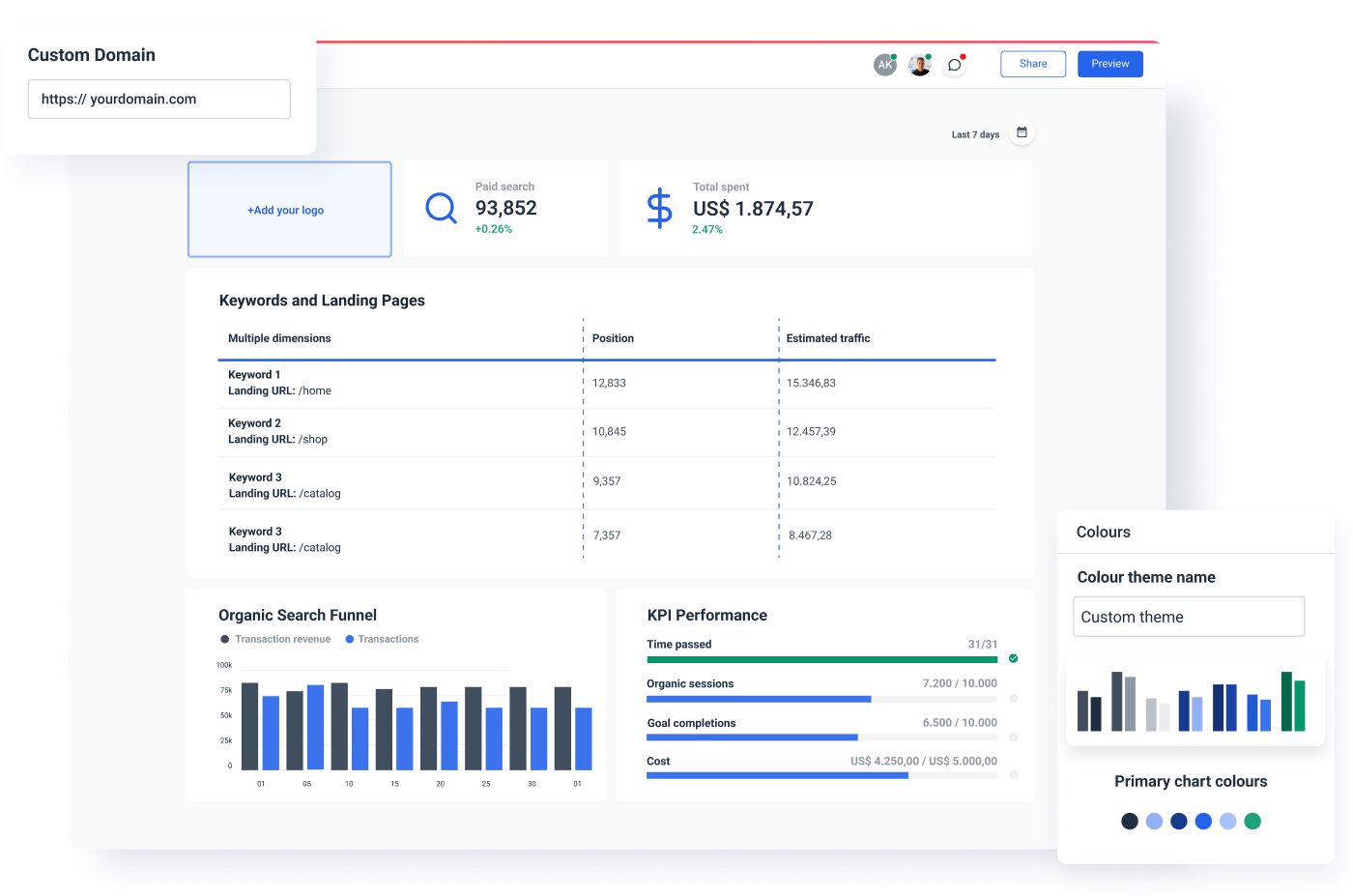Viewport: 1353px width, 896px height.
Task: Click the Keywords and Landing Pages heading
Action: [x=322, y=301]
